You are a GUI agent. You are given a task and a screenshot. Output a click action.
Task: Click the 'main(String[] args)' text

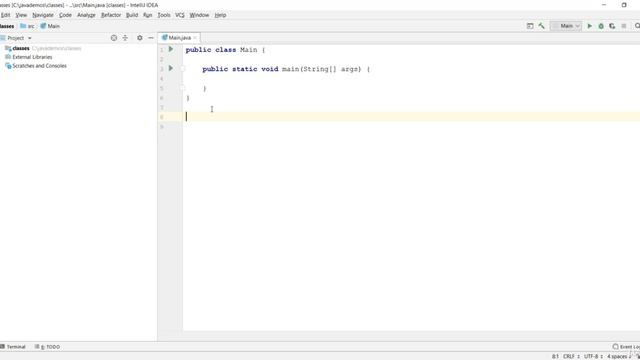pos(322,69)
